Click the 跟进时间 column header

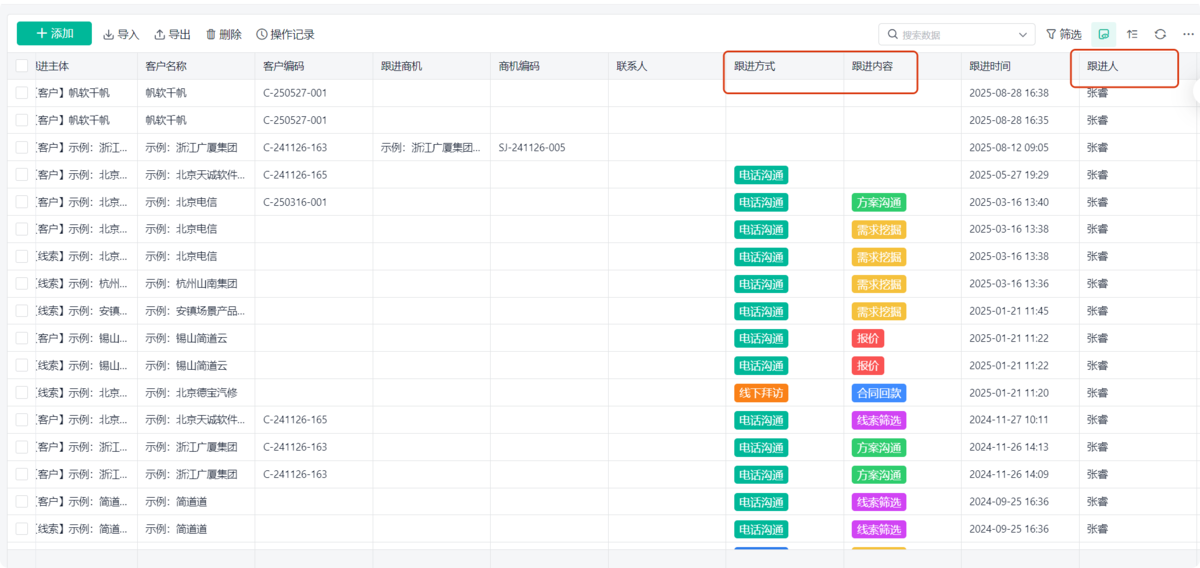pos(989,66)
